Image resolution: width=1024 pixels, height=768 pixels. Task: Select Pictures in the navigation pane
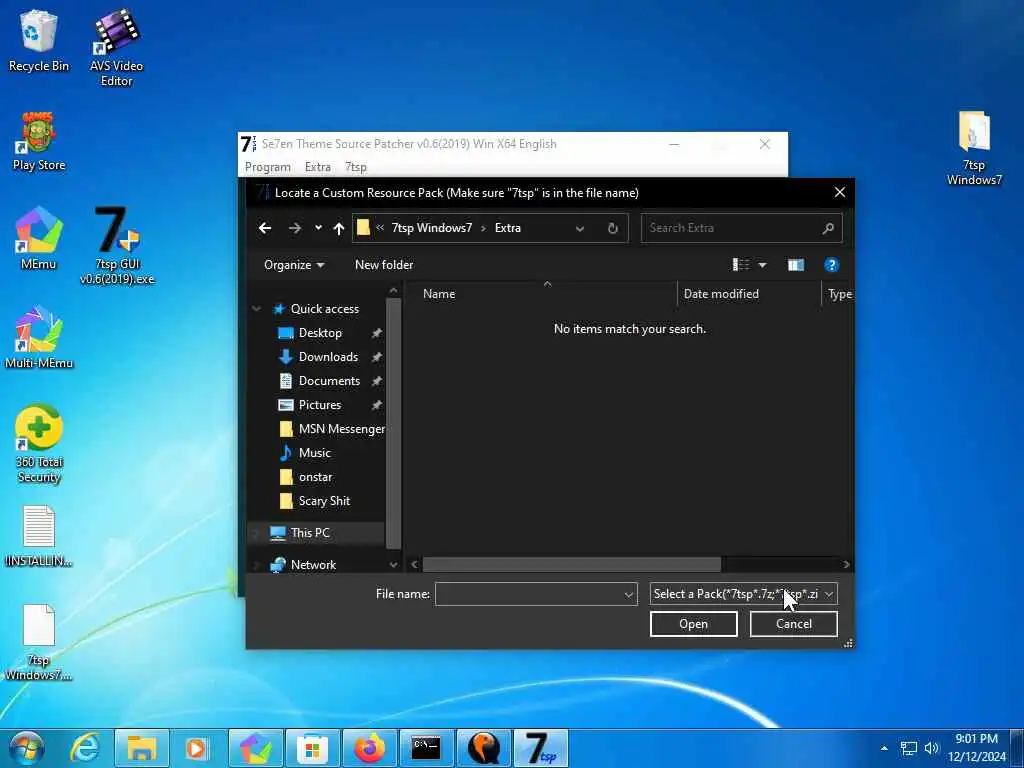(x=320, y=405)
